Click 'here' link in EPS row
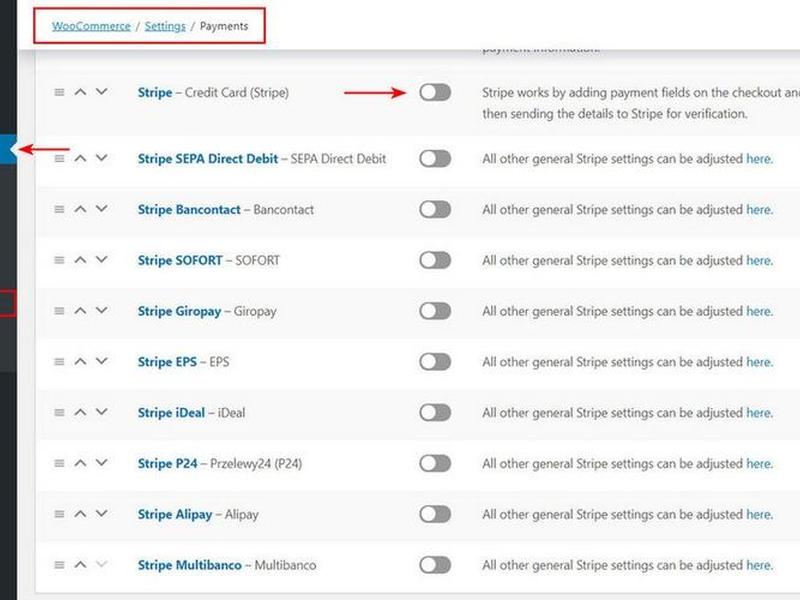The height and width of the screenshot is (600, 800). [x=759, y=362]
